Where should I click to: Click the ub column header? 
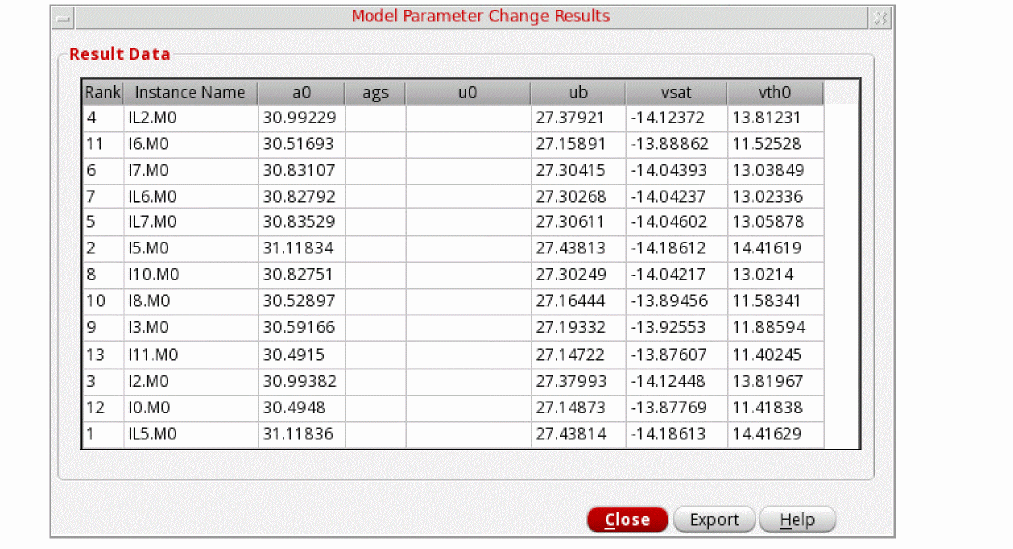pos(578,92)
